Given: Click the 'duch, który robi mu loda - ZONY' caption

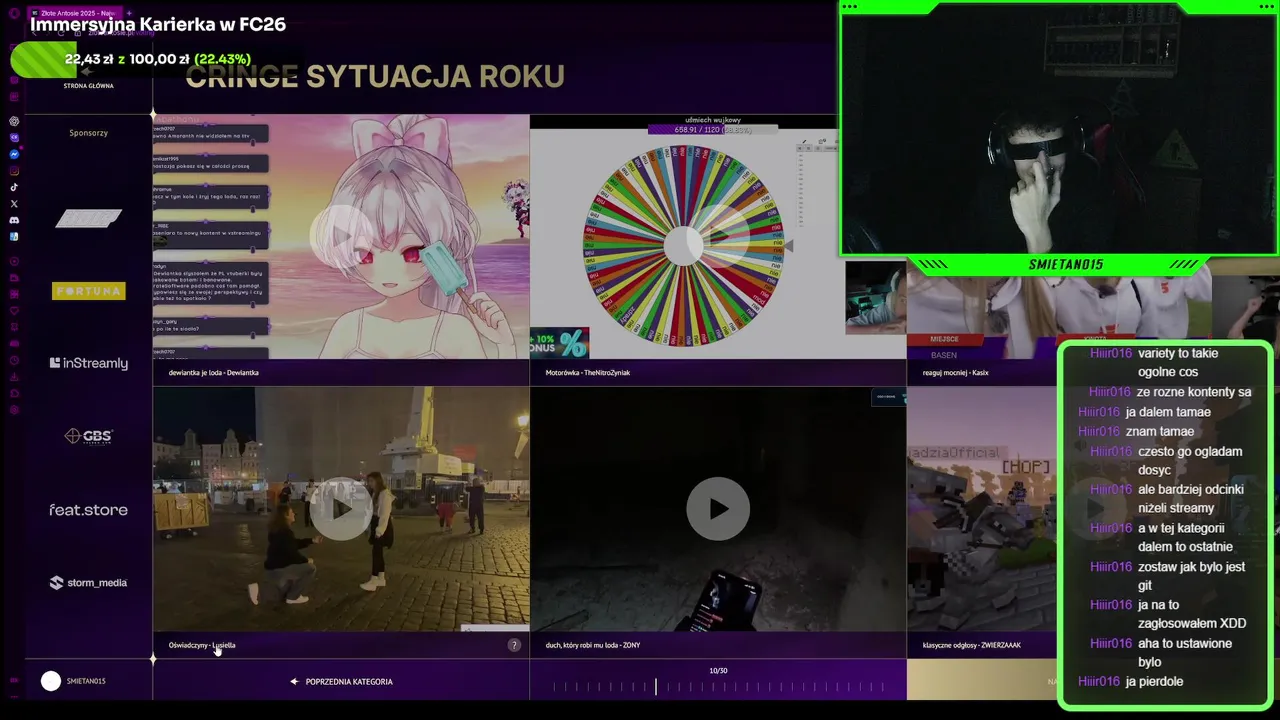Looking at the screenshot, I should pos(592,645).
